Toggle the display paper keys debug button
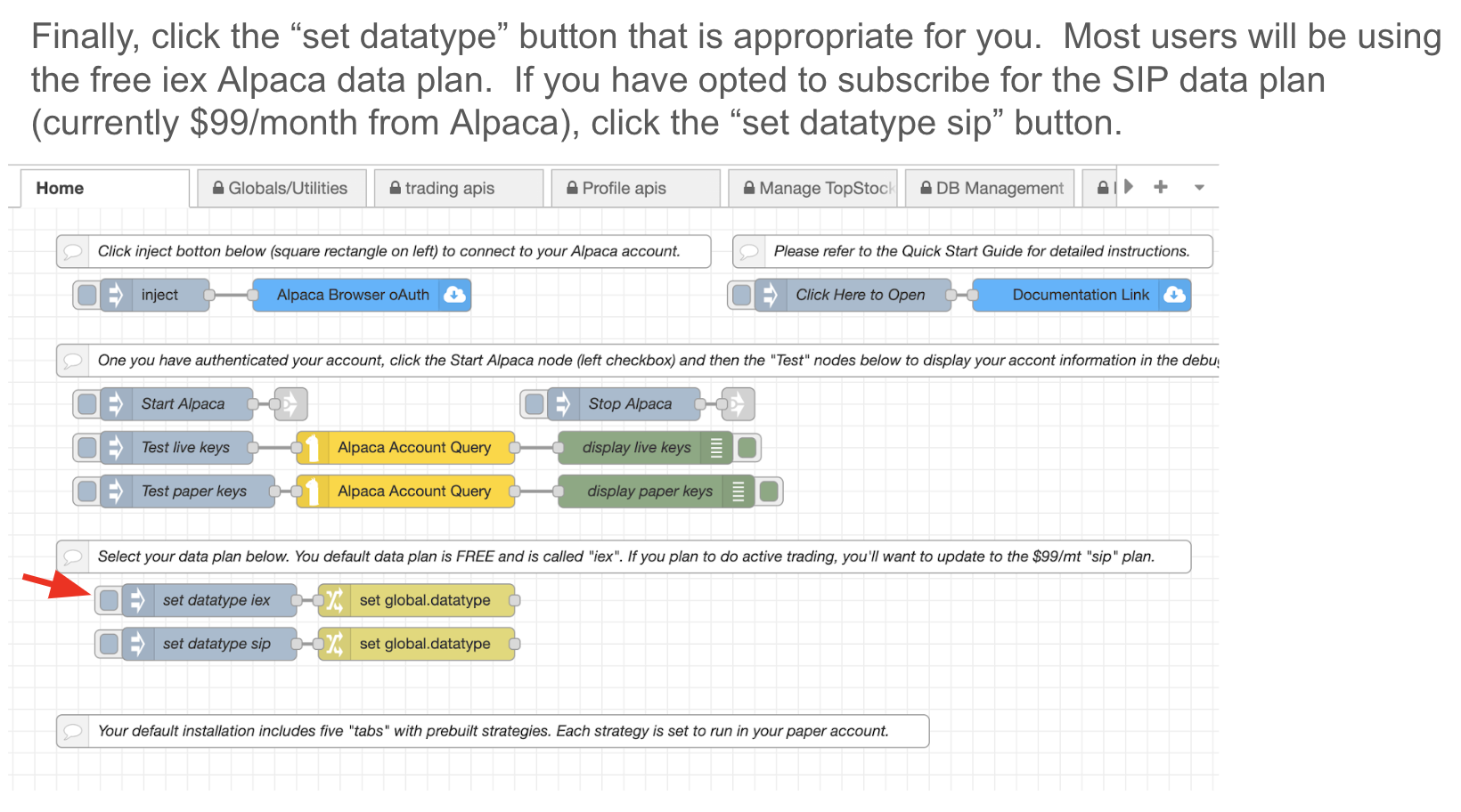The height and width of the screenshot is (812, 1461). tap(770, 491)
